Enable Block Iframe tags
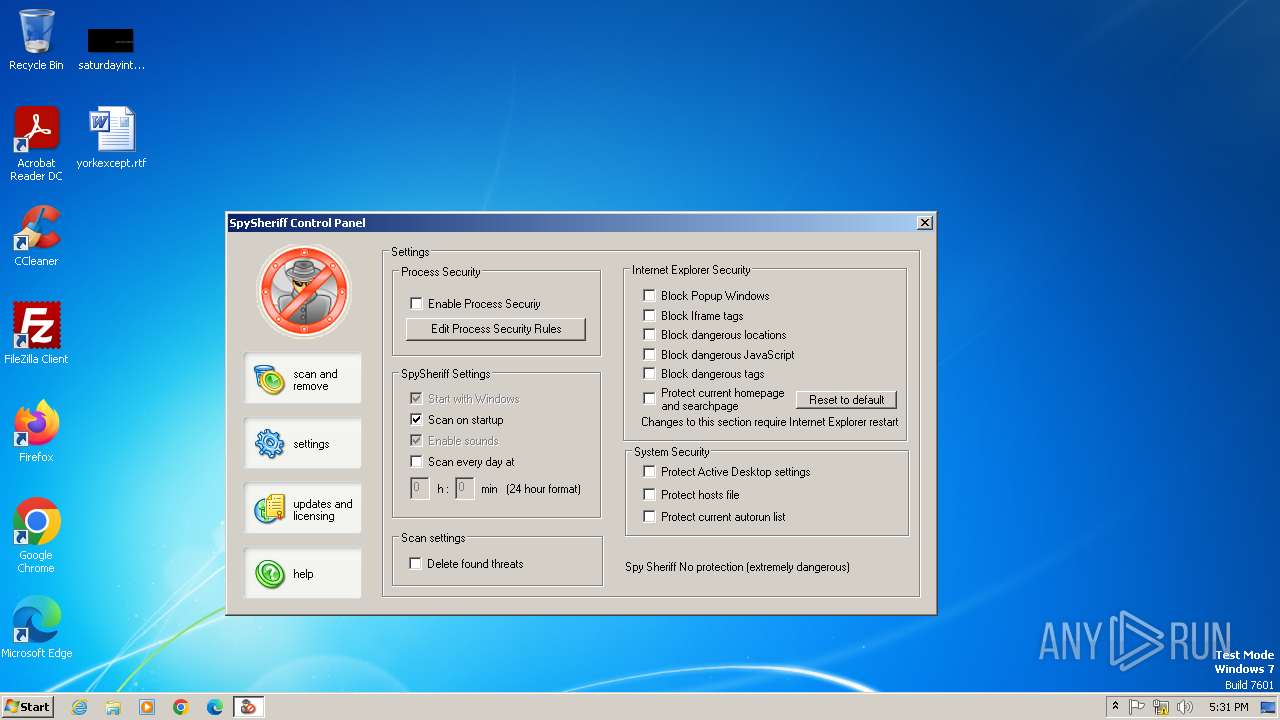 (x=650, y=316)
